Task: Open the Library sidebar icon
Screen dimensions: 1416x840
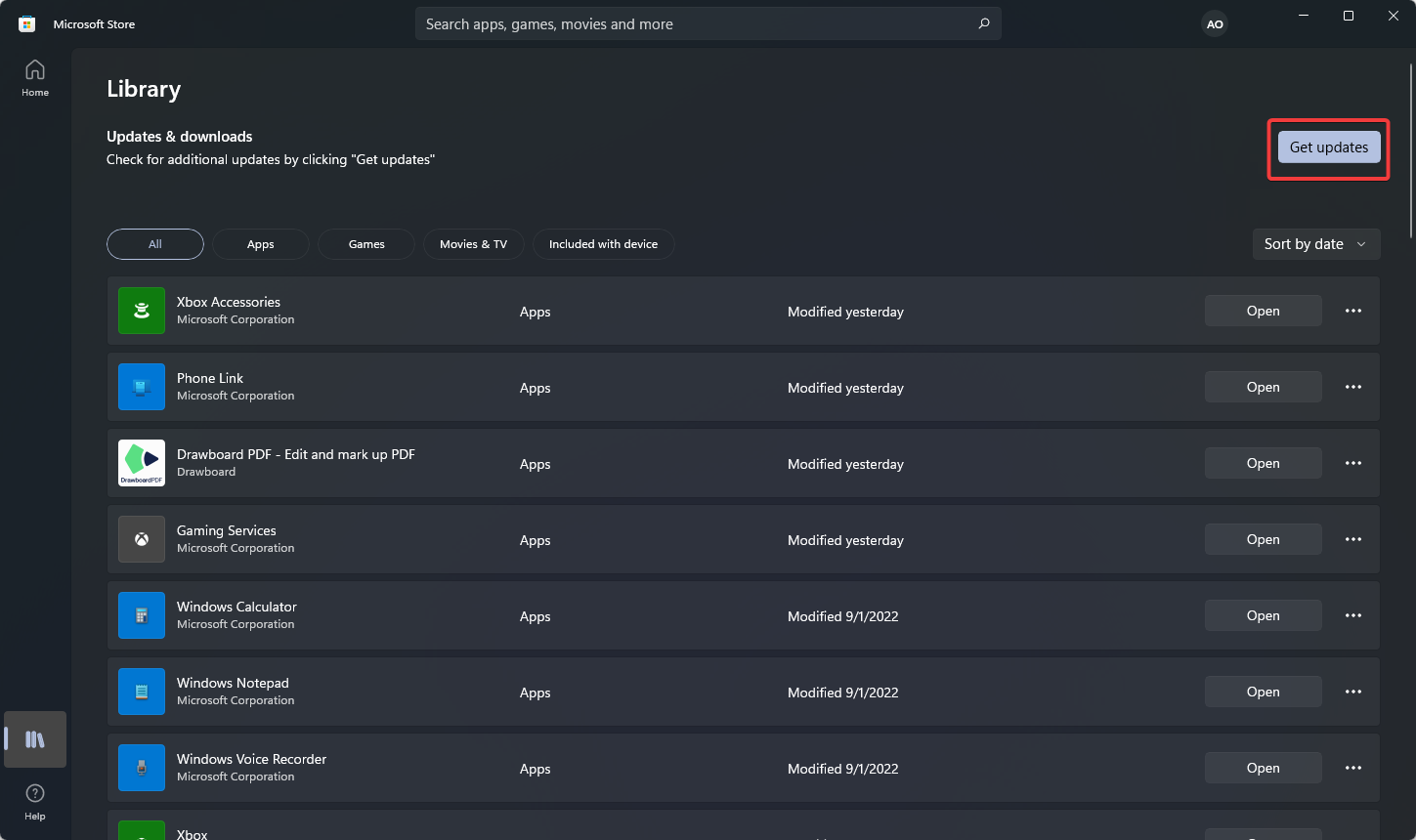Action: (35, 739)
